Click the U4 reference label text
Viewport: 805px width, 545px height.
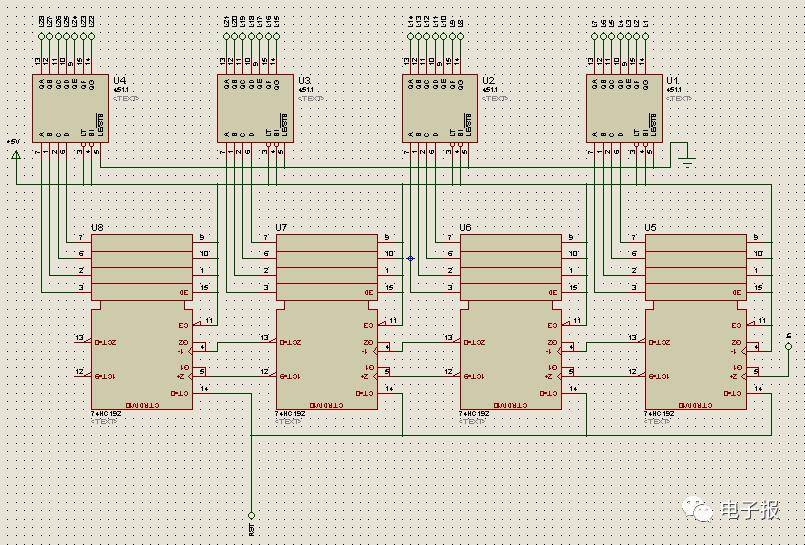pos(120,79)
